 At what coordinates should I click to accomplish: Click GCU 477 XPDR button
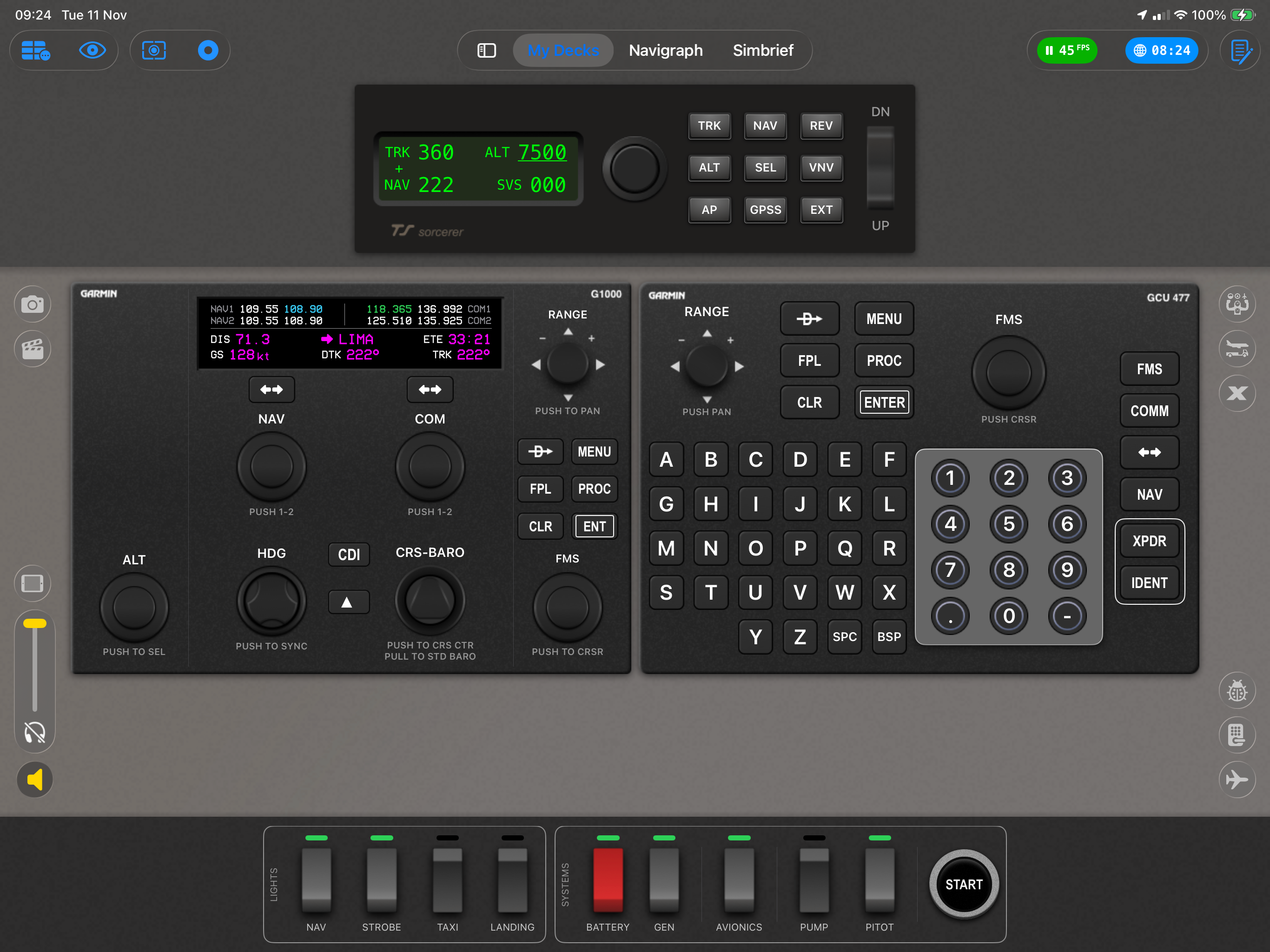click(1150, 541)
